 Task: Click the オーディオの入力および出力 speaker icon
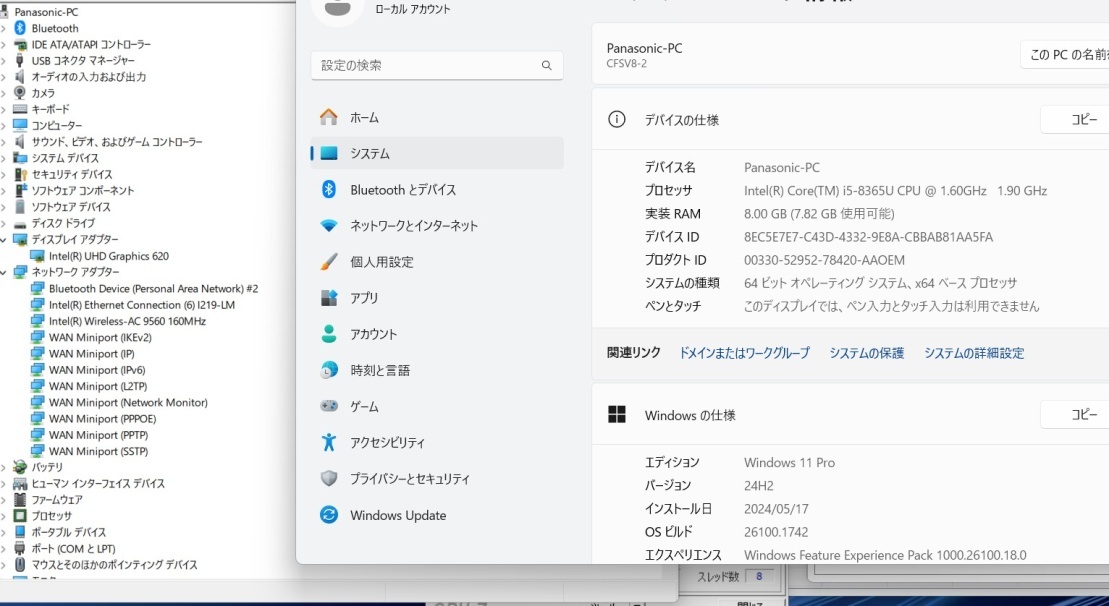[20, 77]
